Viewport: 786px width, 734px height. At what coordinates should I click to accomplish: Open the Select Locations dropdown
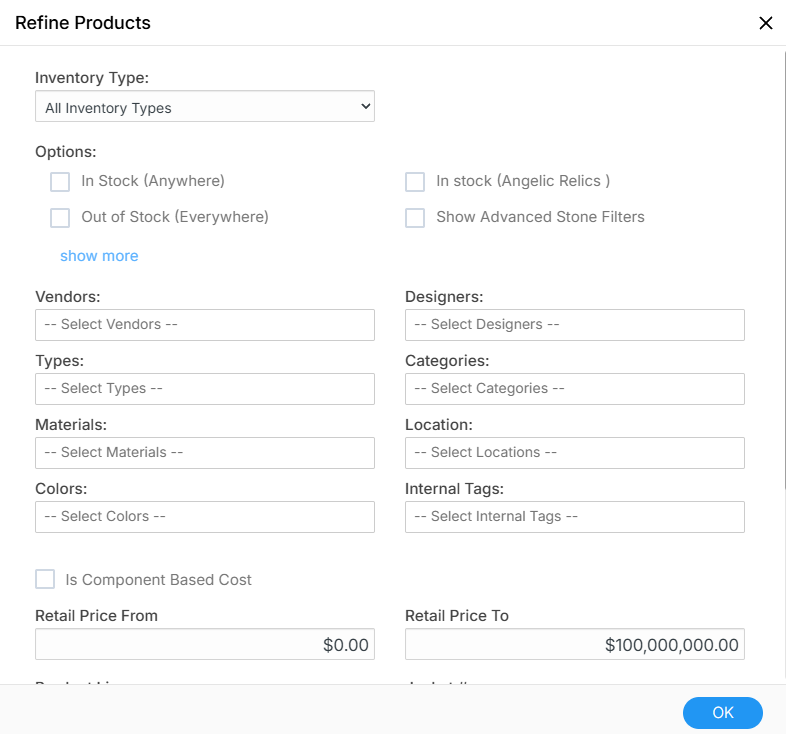pyautogui.click(x=575, y=453)
